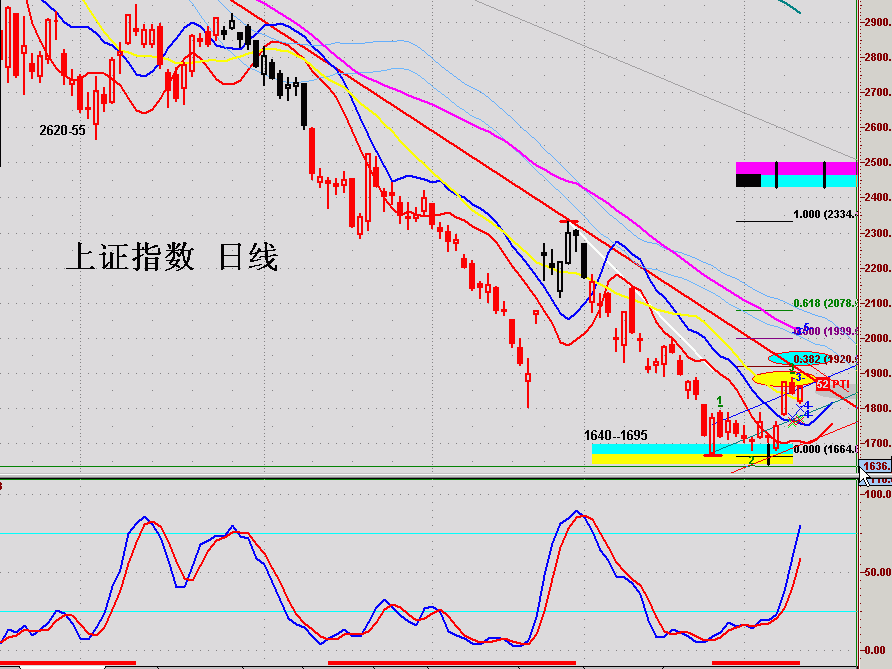Click the 2000 price axis label

tap(877, 338)
